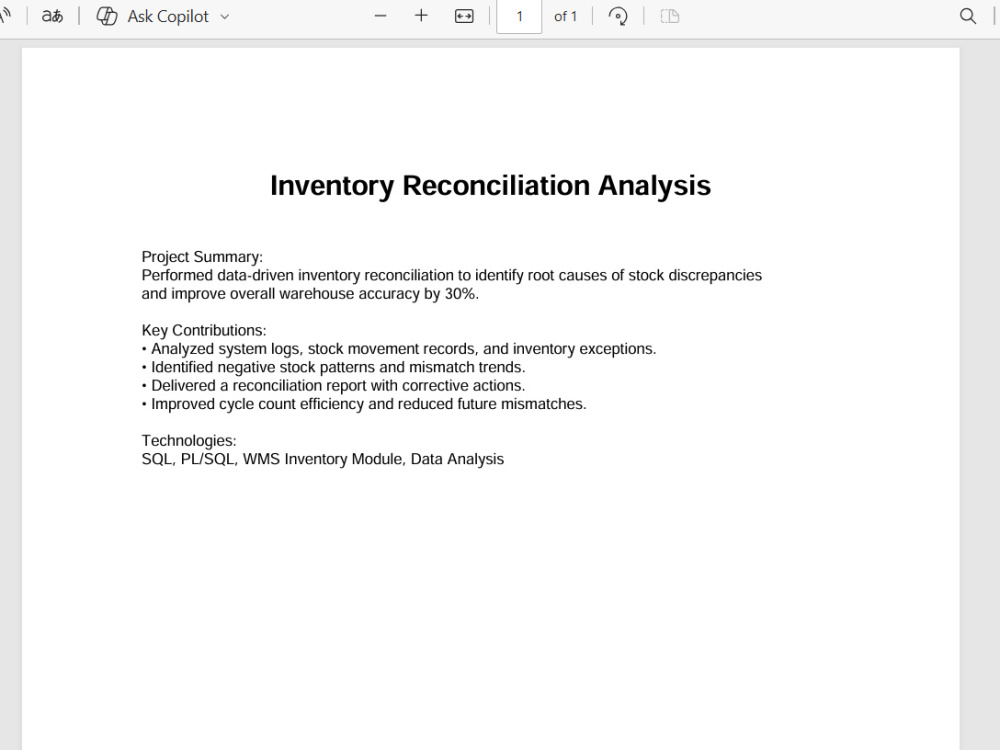Zoom in on the document
Viewport: 1000px width, 750px height.
(x=421, y=16)
